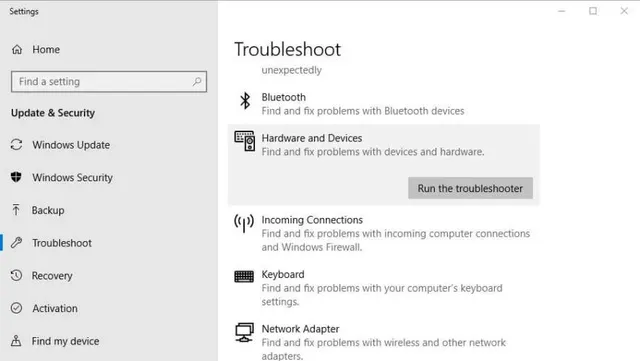Focus the Find a setting search box

click(109, 82)
